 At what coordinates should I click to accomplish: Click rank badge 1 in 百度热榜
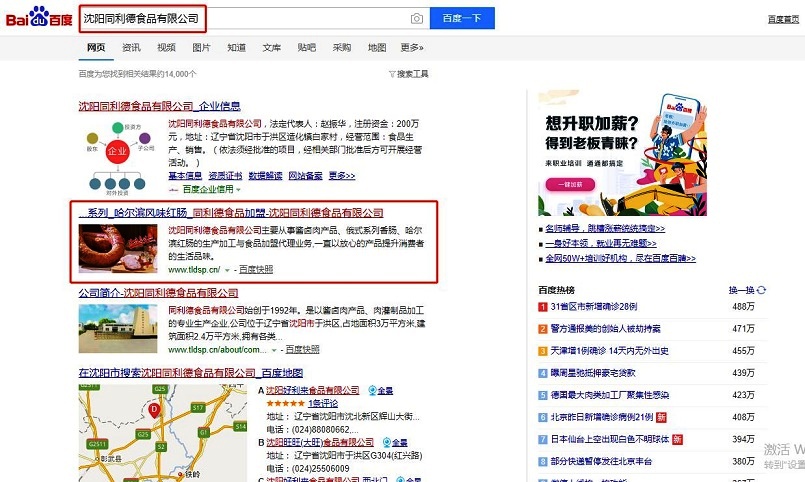(542, 307)
